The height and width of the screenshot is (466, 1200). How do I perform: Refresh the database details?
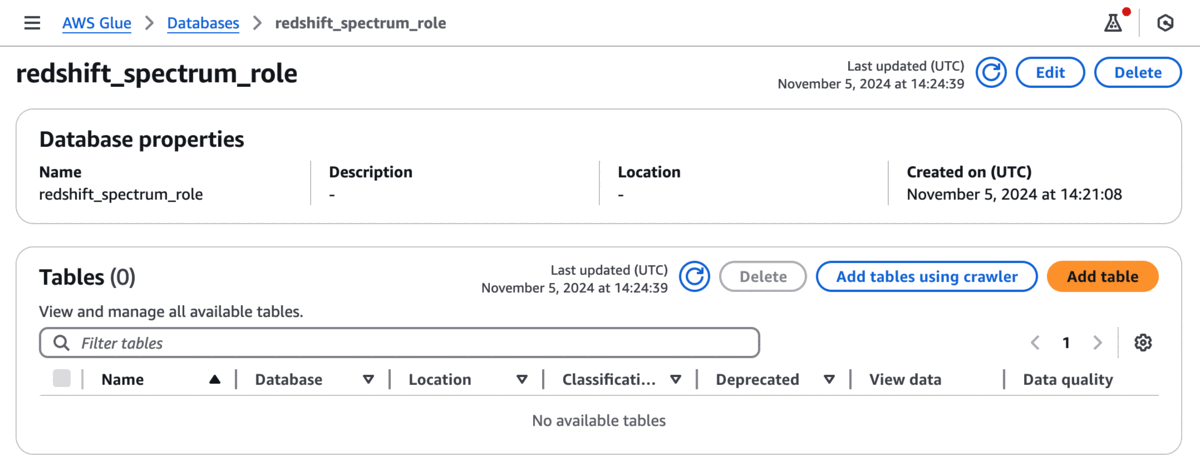coord(991,73)
